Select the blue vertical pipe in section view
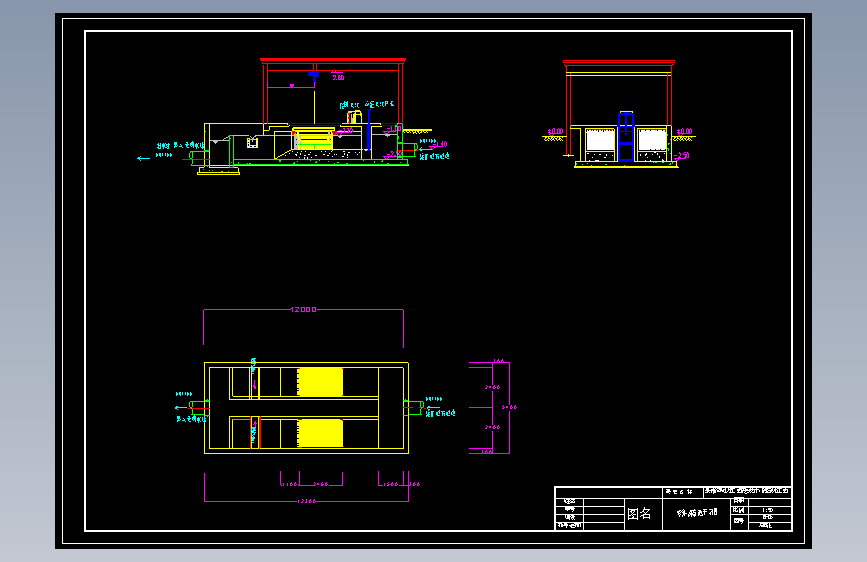Viewport: 867px width, 562px height. (x=368, y=130)
